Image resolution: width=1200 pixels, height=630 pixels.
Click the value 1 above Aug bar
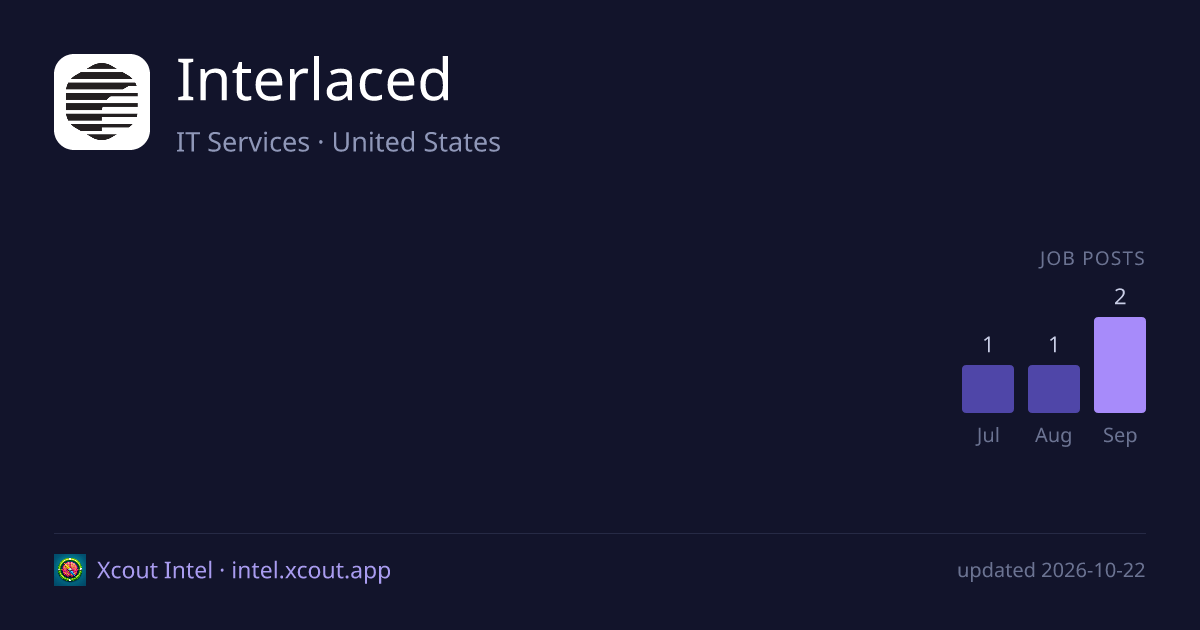click(1054, 344)
